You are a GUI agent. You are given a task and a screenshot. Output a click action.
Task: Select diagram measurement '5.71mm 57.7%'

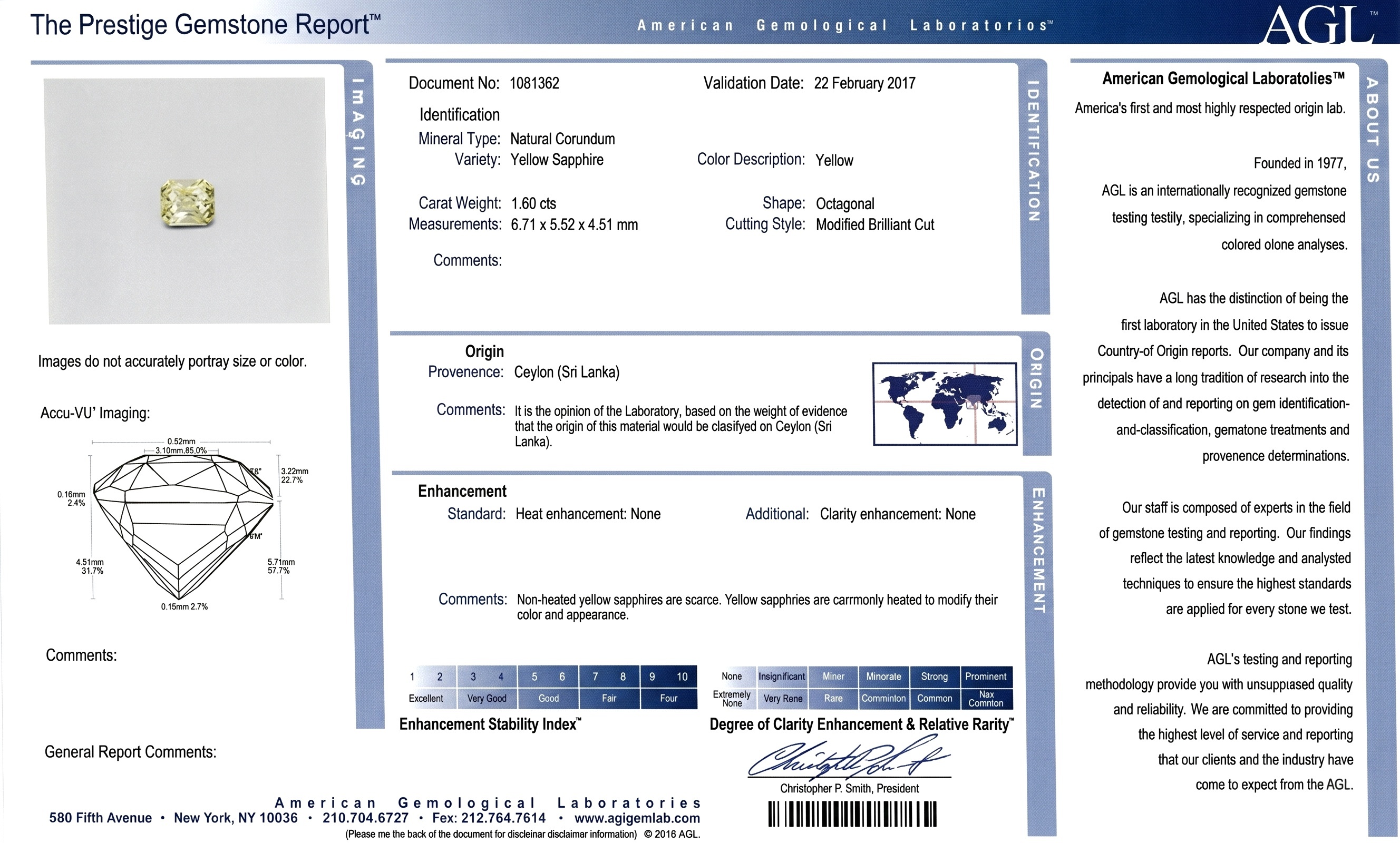(x=281, y=566)
